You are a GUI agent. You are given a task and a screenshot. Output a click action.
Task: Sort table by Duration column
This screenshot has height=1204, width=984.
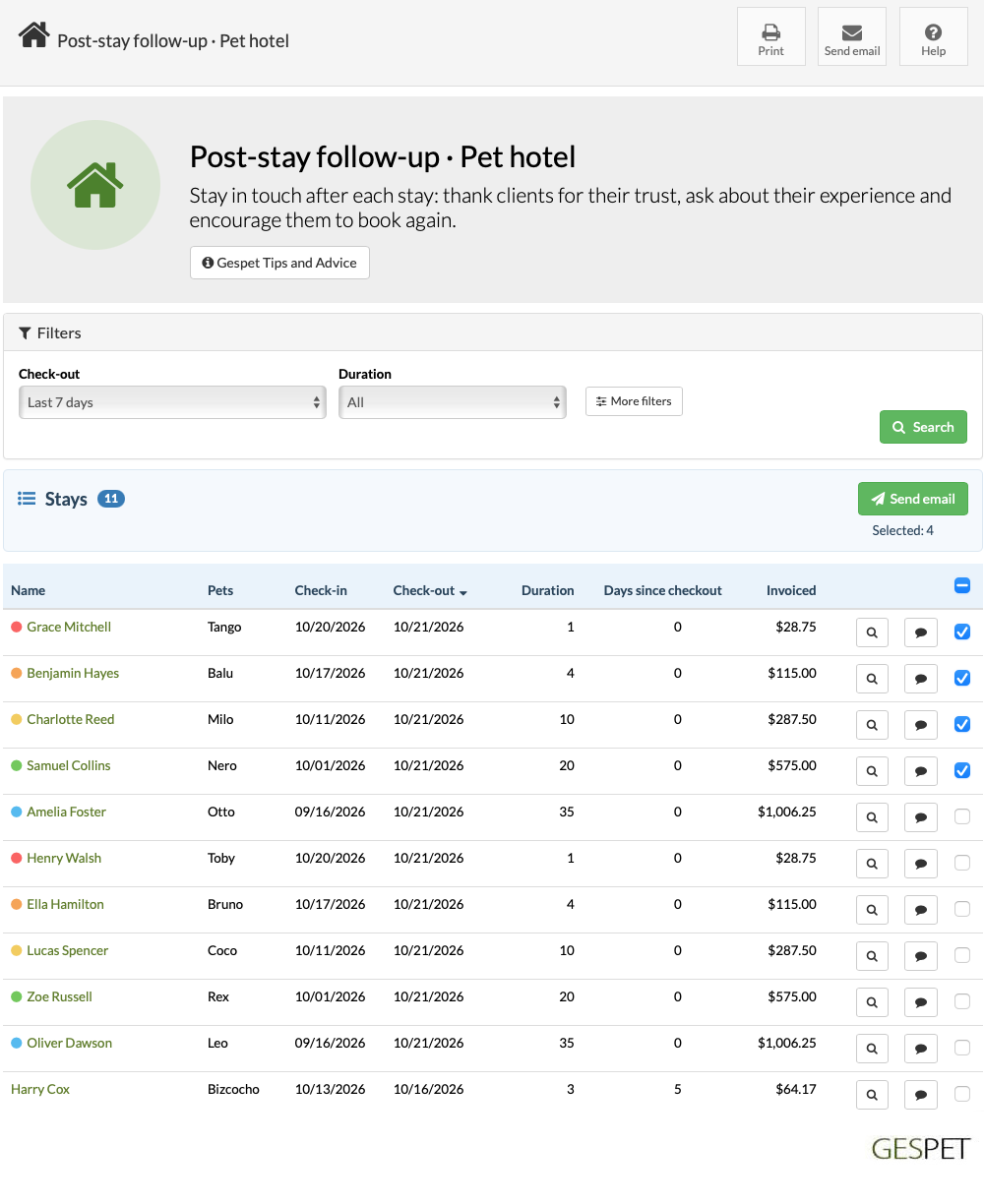pyautogui.click(x=548, y=590)
